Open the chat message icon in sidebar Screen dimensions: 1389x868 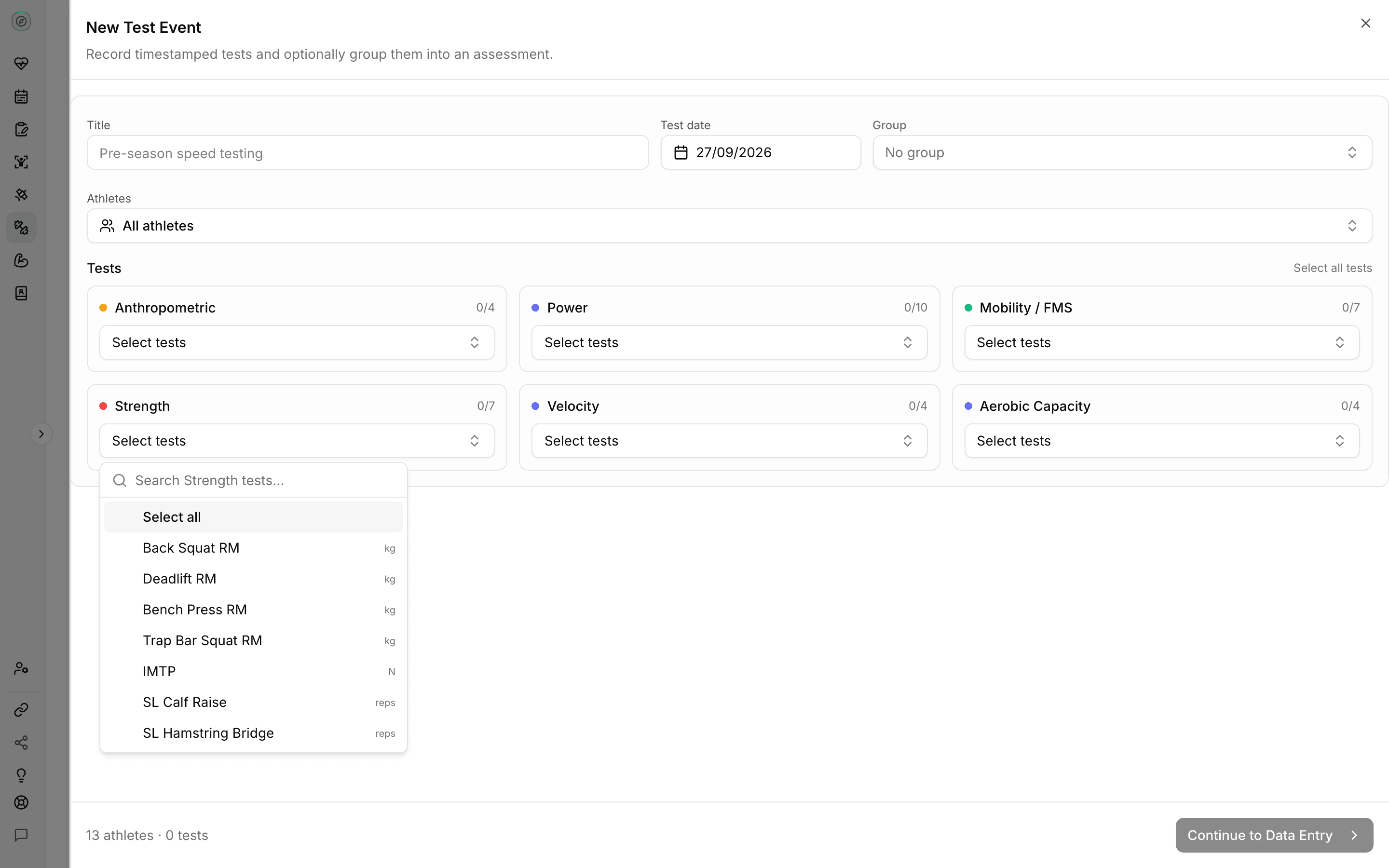click(x=21, y=835)
